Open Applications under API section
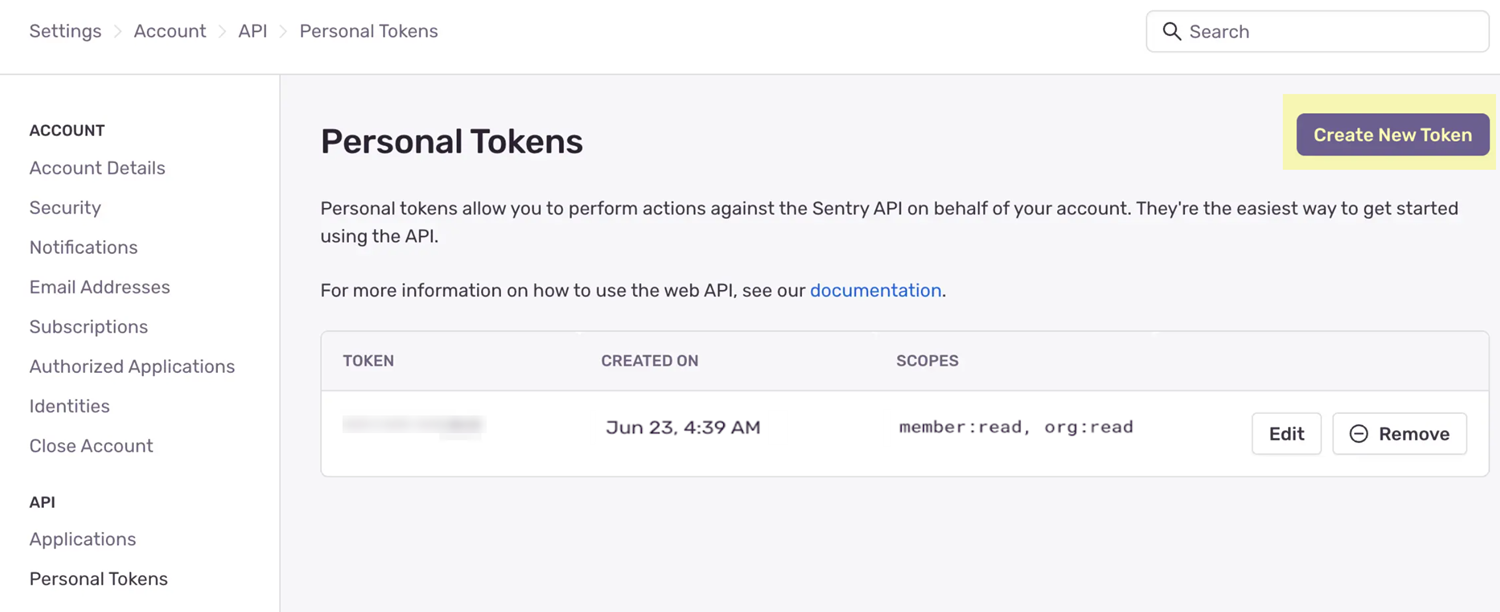 [82, 539]
